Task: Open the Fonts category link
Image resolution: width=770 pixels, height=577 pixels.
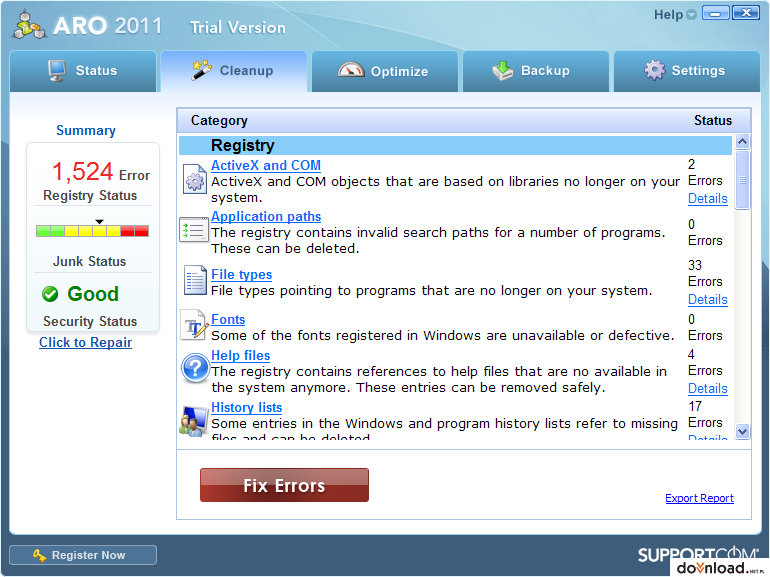Action: pos(228,319)
